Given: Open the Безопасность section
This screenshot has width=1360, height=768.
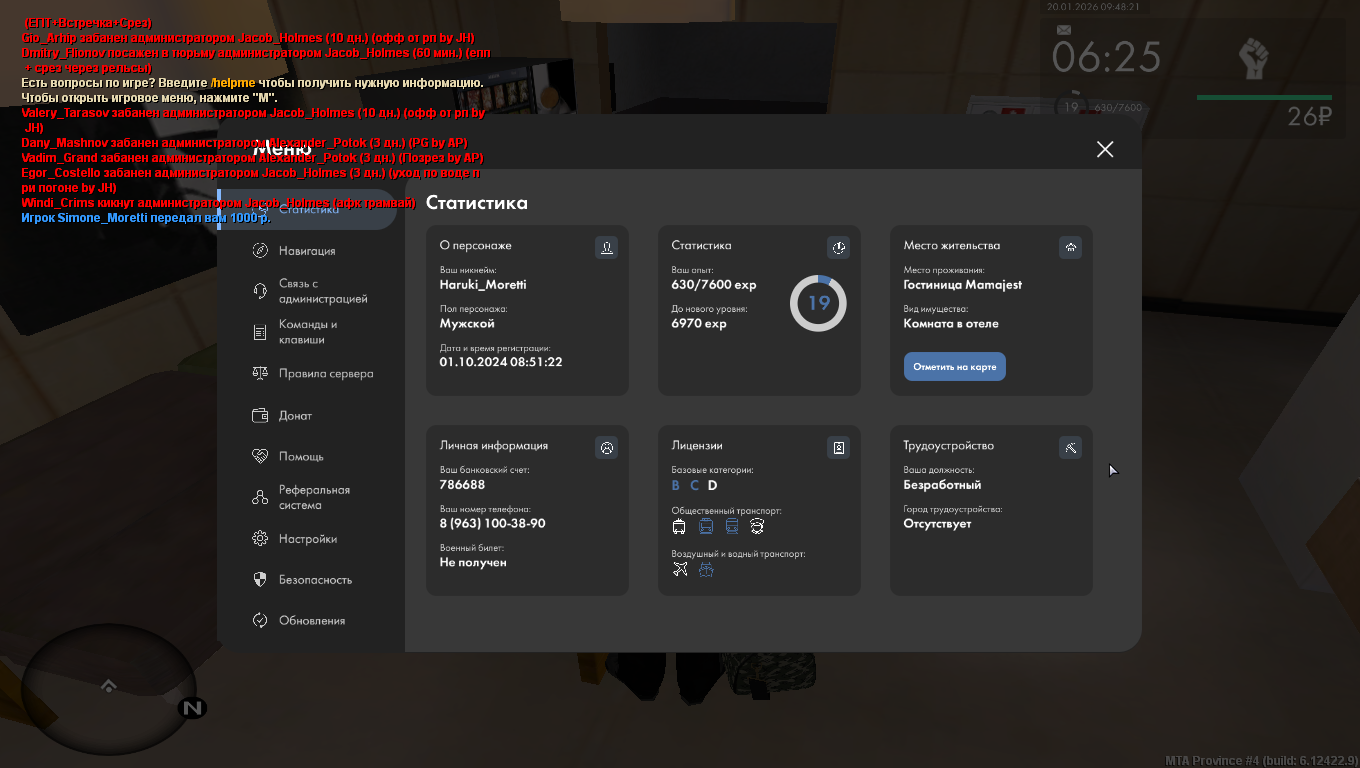Looking at the screenshot, I should [315, 580].
